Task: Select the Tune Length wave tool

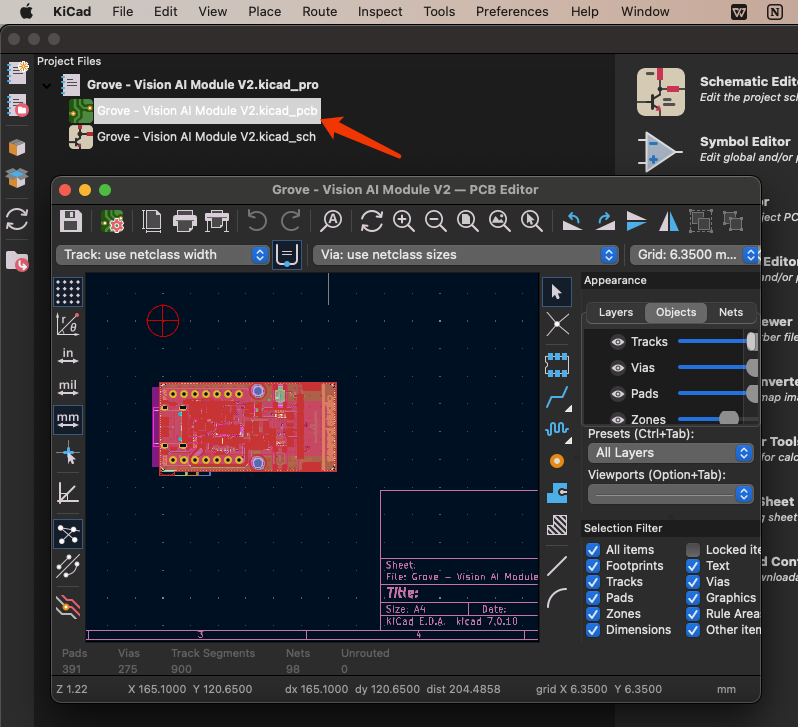Action: point(557,429)
